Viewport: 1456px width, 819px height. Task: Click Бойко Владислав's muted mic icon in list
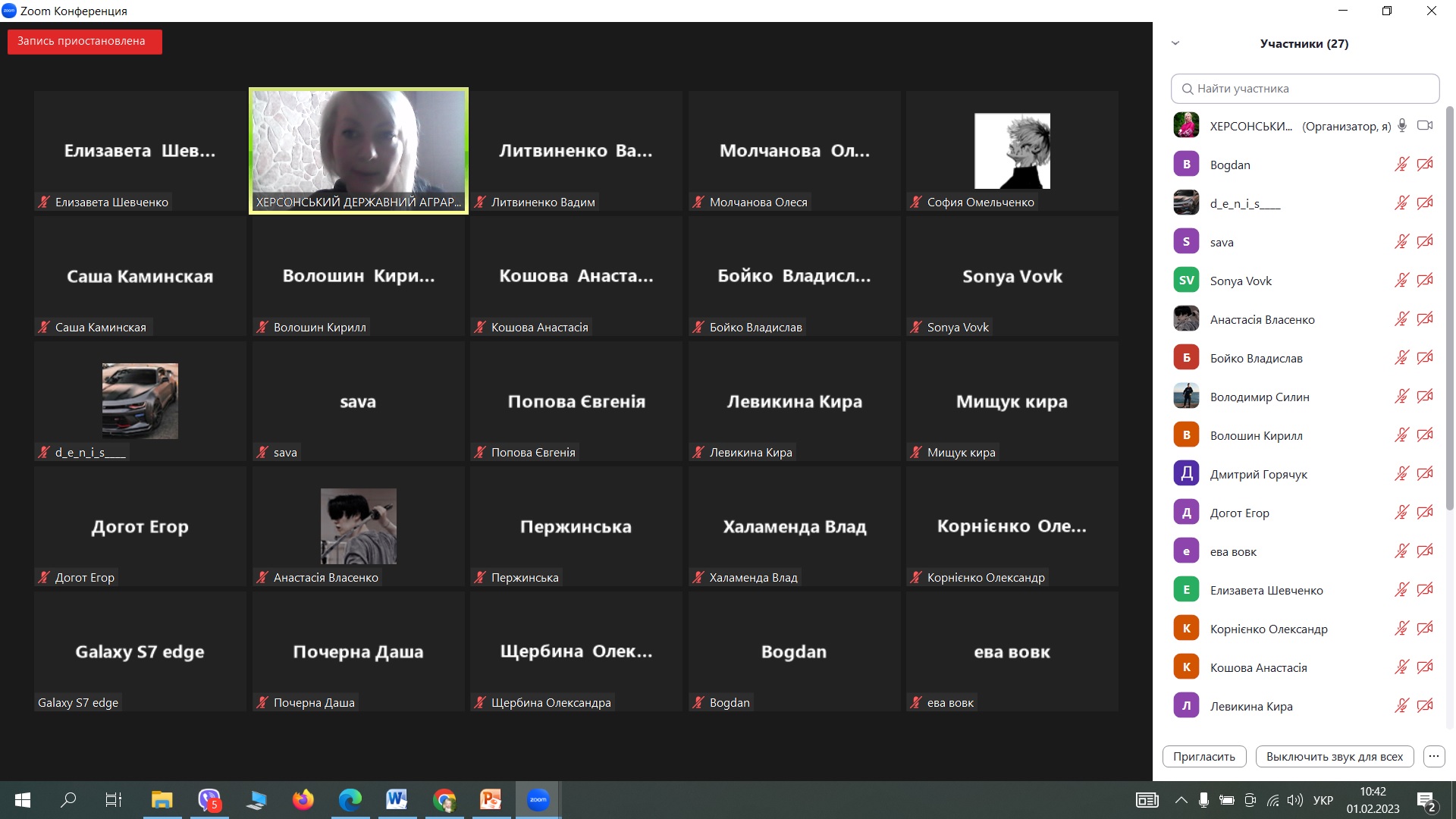(x=1401, y=358)
